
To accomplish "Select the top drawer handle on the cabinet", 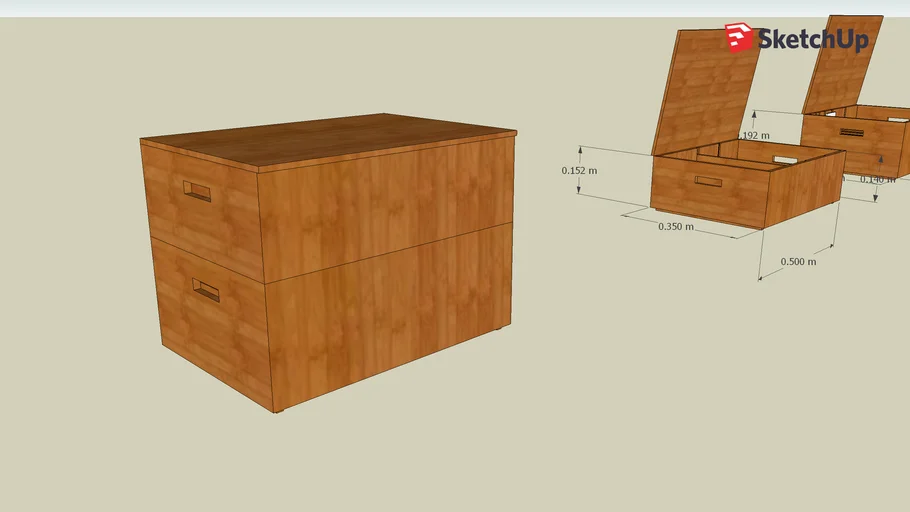I will click(197, 191).
